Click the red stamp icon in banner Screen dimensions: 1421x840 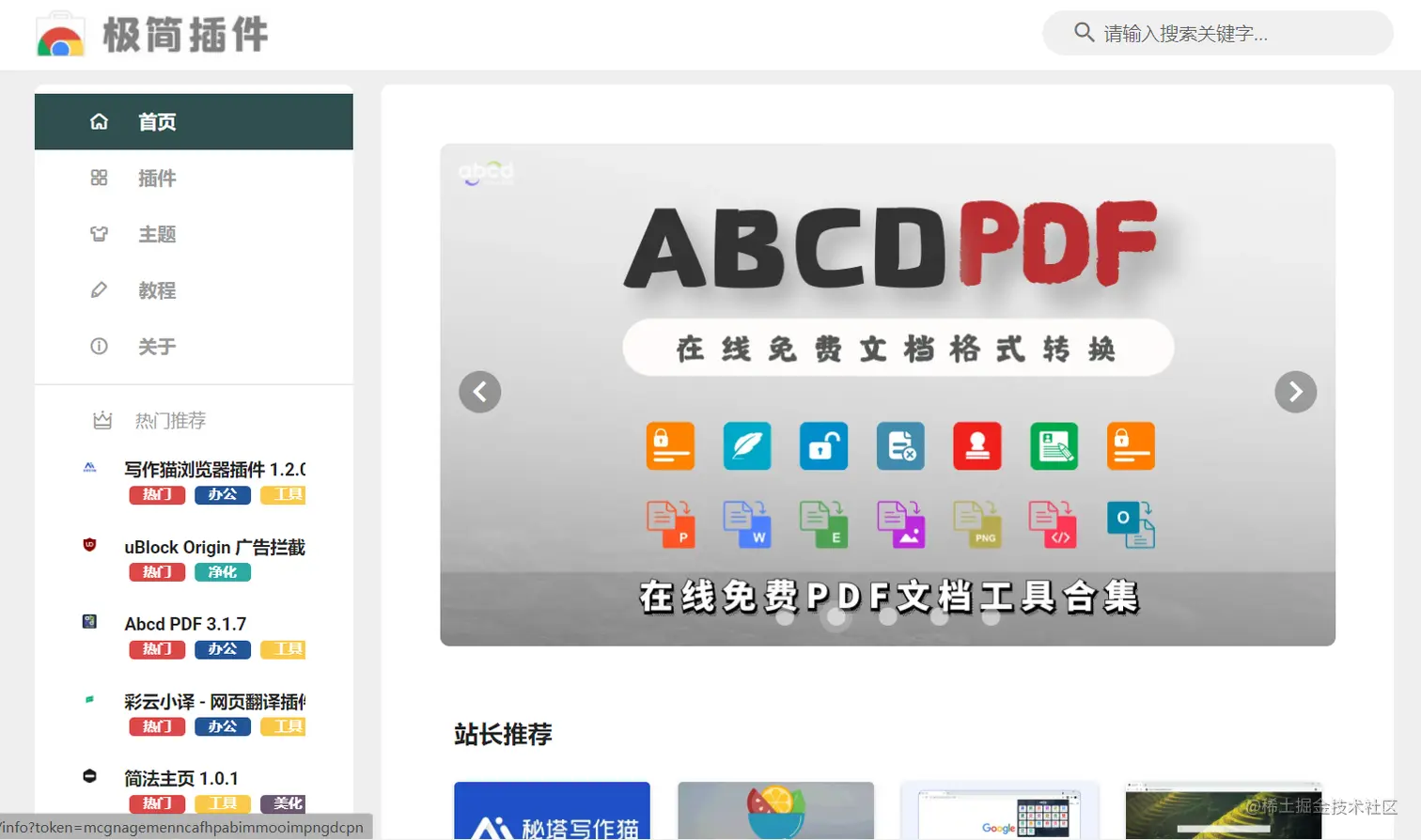click(977, 445)
